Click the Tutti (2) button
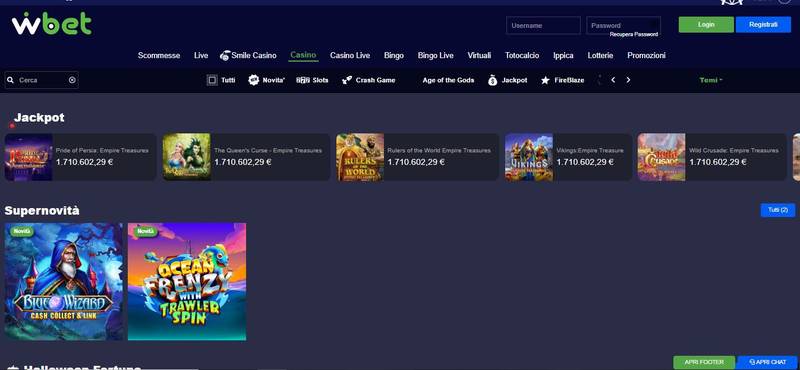The width and height of the screenshot is (800, 370). (x=778, y=210)
